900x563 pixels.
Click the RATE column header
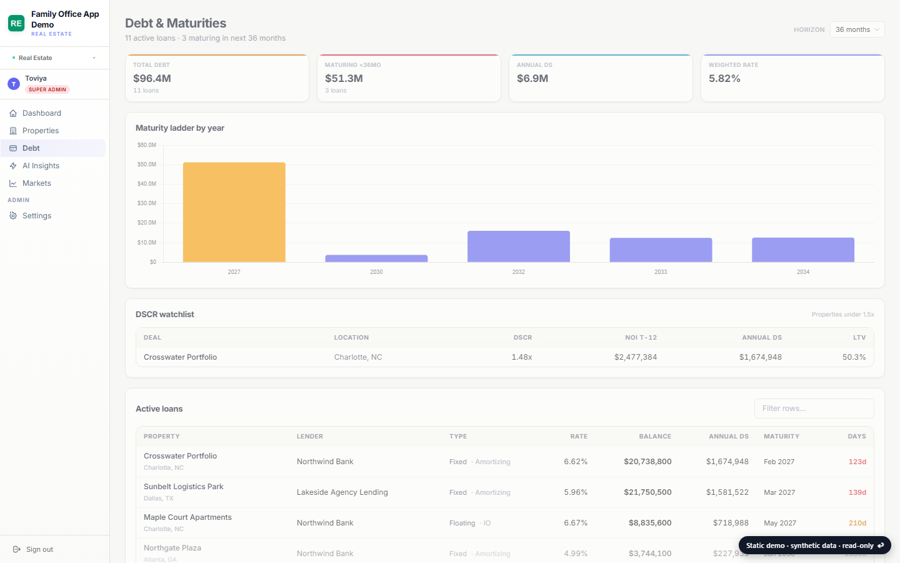point(579,436)
